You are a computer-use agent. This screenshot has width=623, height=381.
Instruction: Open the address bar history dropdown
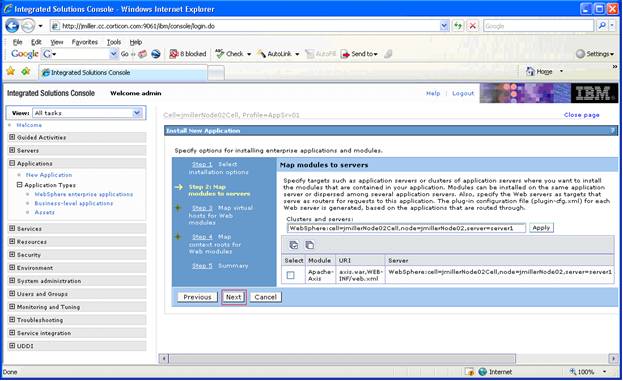[x=444, y=26]
